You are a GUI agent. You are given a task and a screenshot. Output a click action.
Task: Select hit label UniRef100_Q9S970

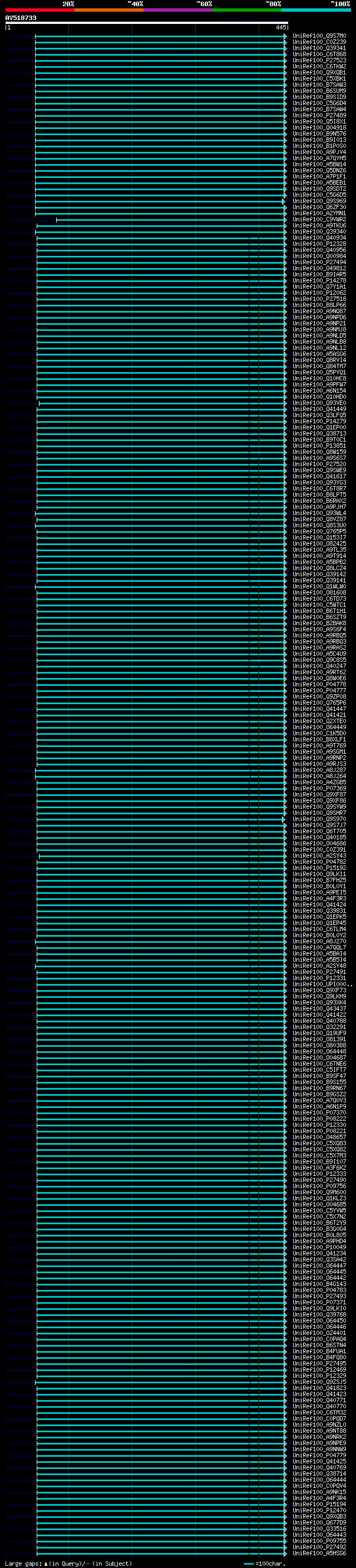tap(319, 819)
